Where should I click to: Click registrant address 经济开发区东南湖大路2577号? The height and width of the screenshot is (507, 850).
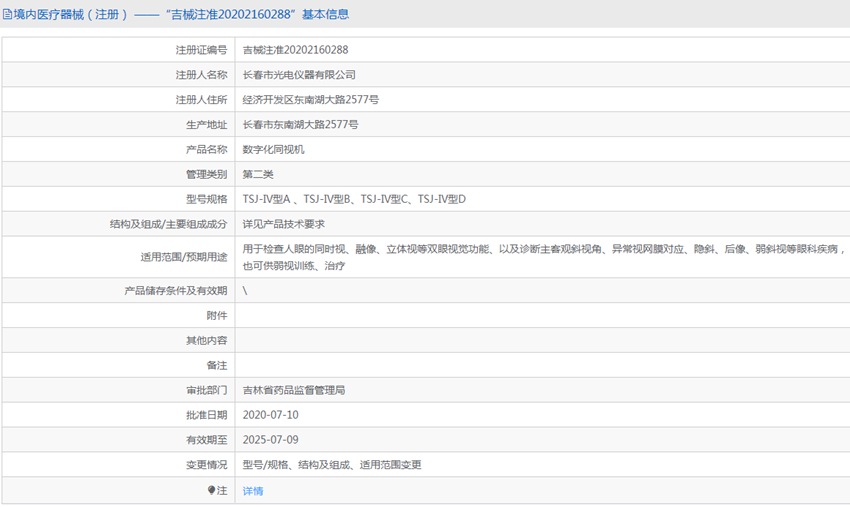point(310,100)
